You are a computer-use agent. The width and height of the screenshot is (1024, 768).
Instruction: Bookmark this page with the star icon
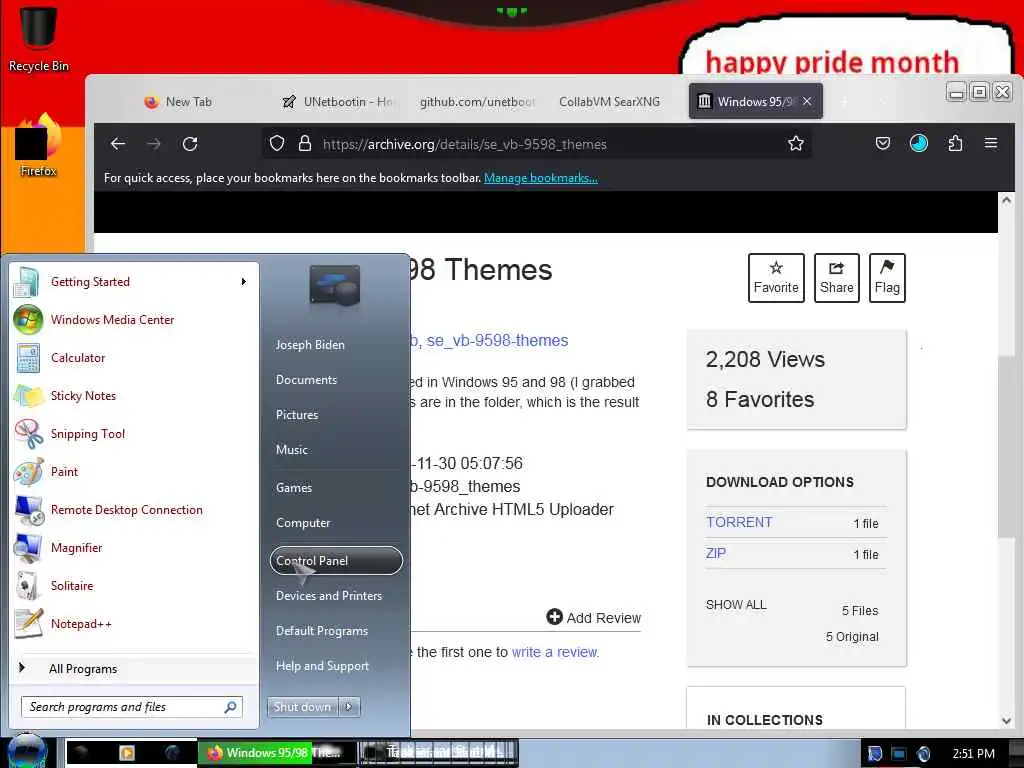[795, 144]
